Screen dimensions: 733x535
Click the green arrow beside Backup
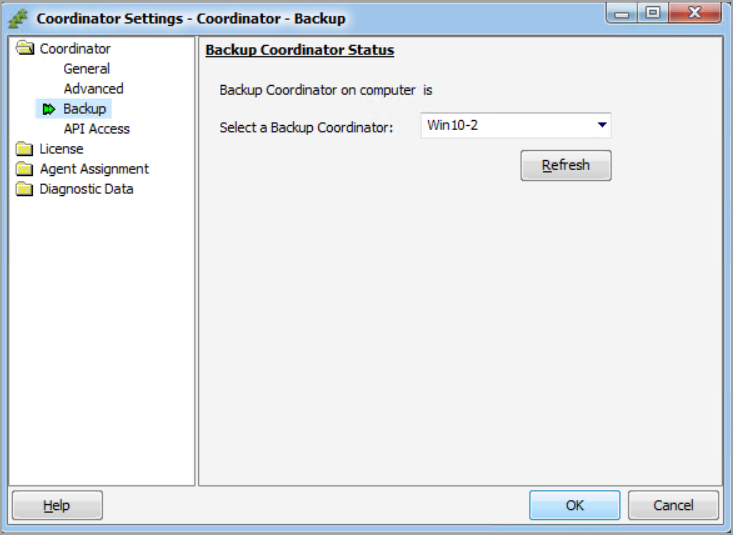(49, 109)
